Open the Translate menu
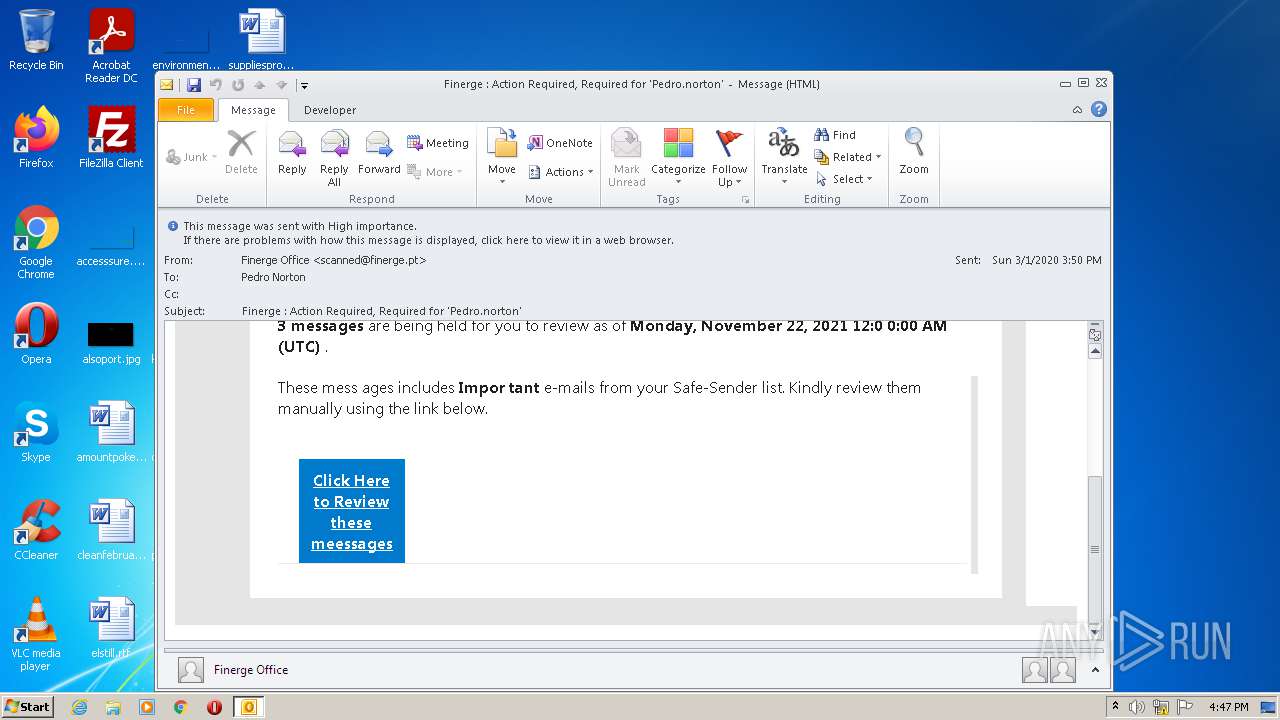The image size is (1280, 720). pos(784,158)
